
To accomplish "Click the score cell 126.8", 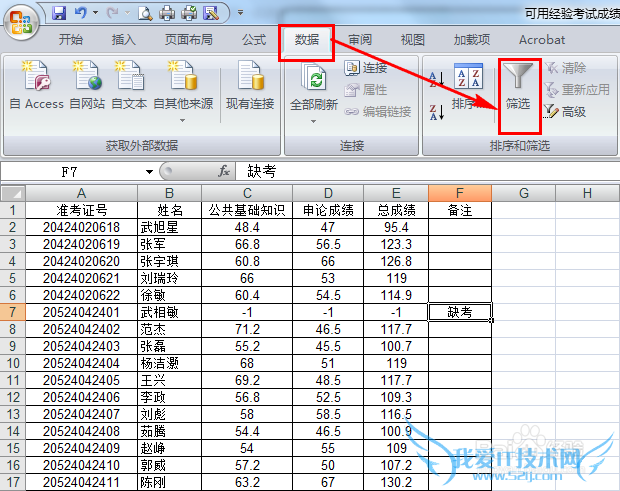I will tap(396, 261).
